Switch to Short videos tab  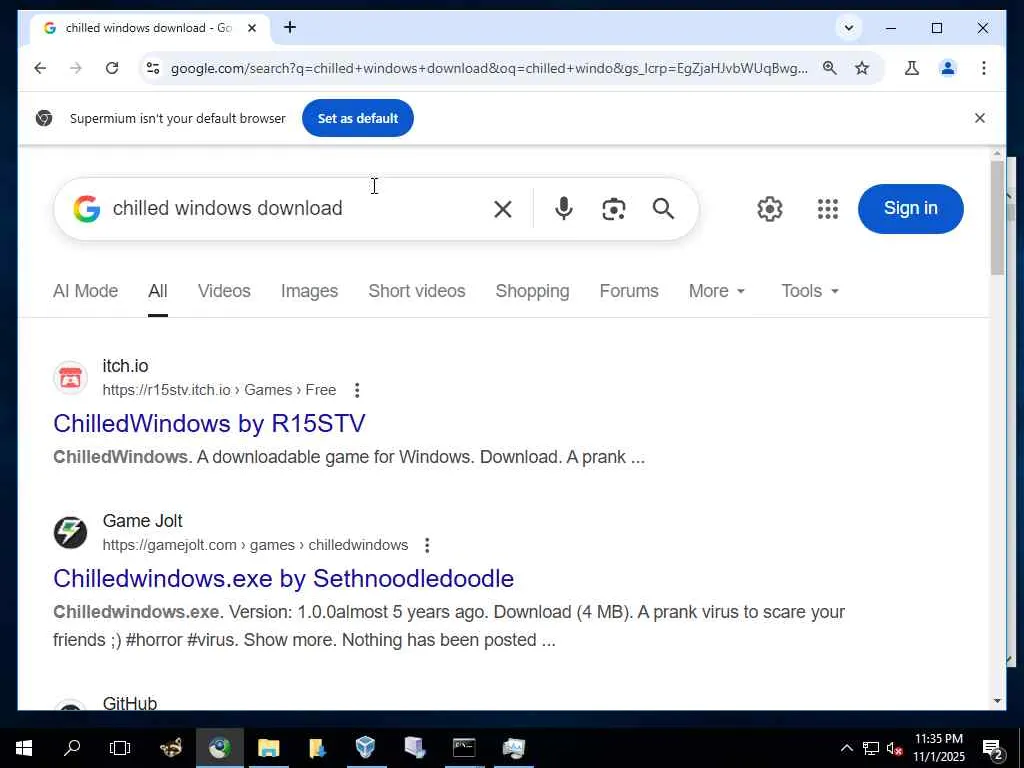[x=417, y=291]
